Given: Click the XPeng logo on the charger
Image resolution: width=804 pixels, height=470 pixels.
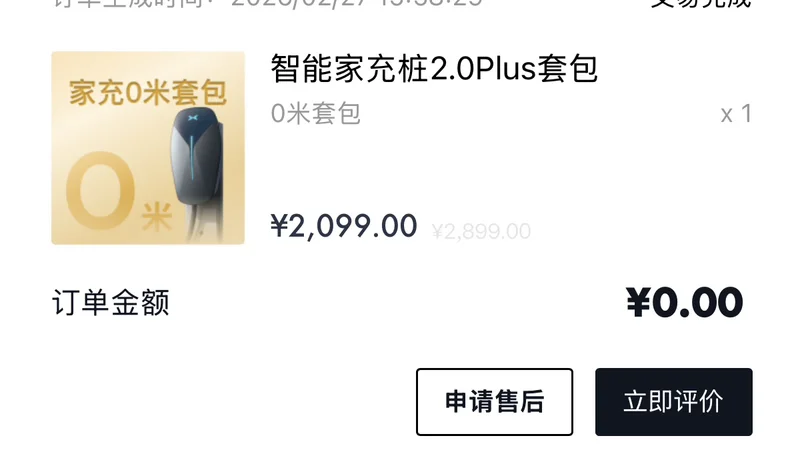Looking at the screenshot, I should pyautogui.click(x=193, y=118).
